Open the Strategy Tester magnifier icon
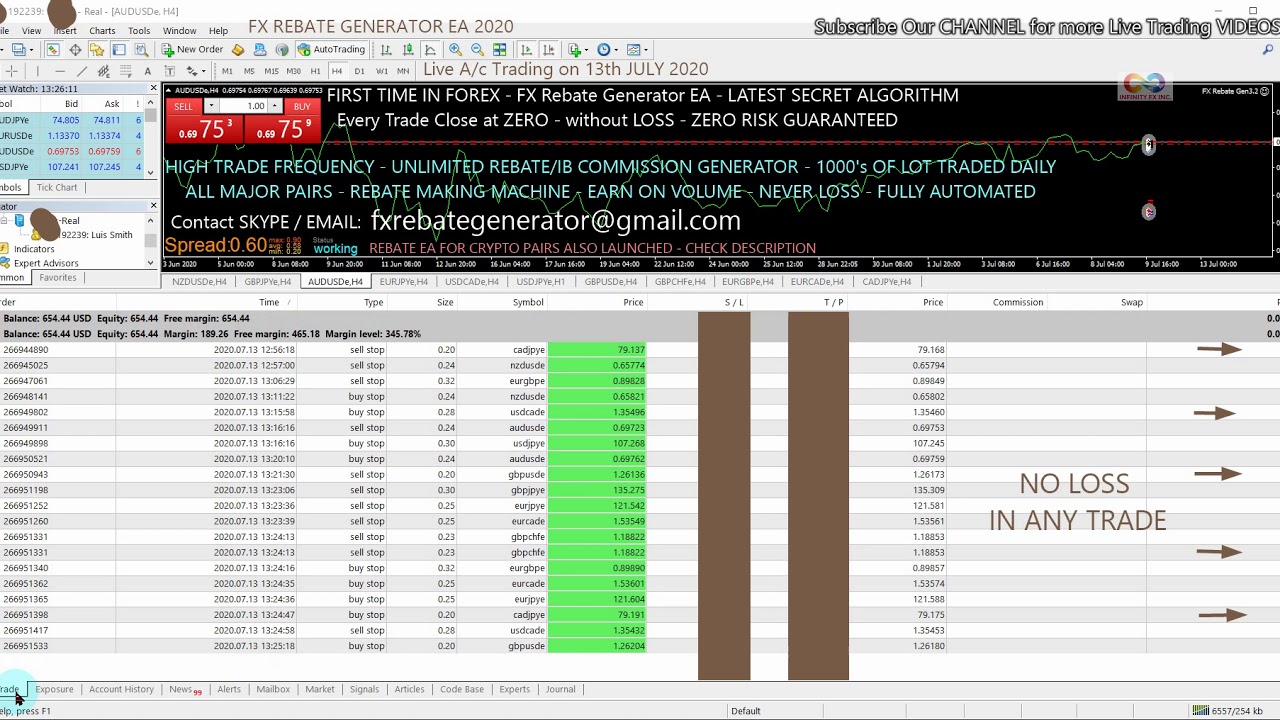Viewport: 1280px width, 720px height. pos(141,49)
